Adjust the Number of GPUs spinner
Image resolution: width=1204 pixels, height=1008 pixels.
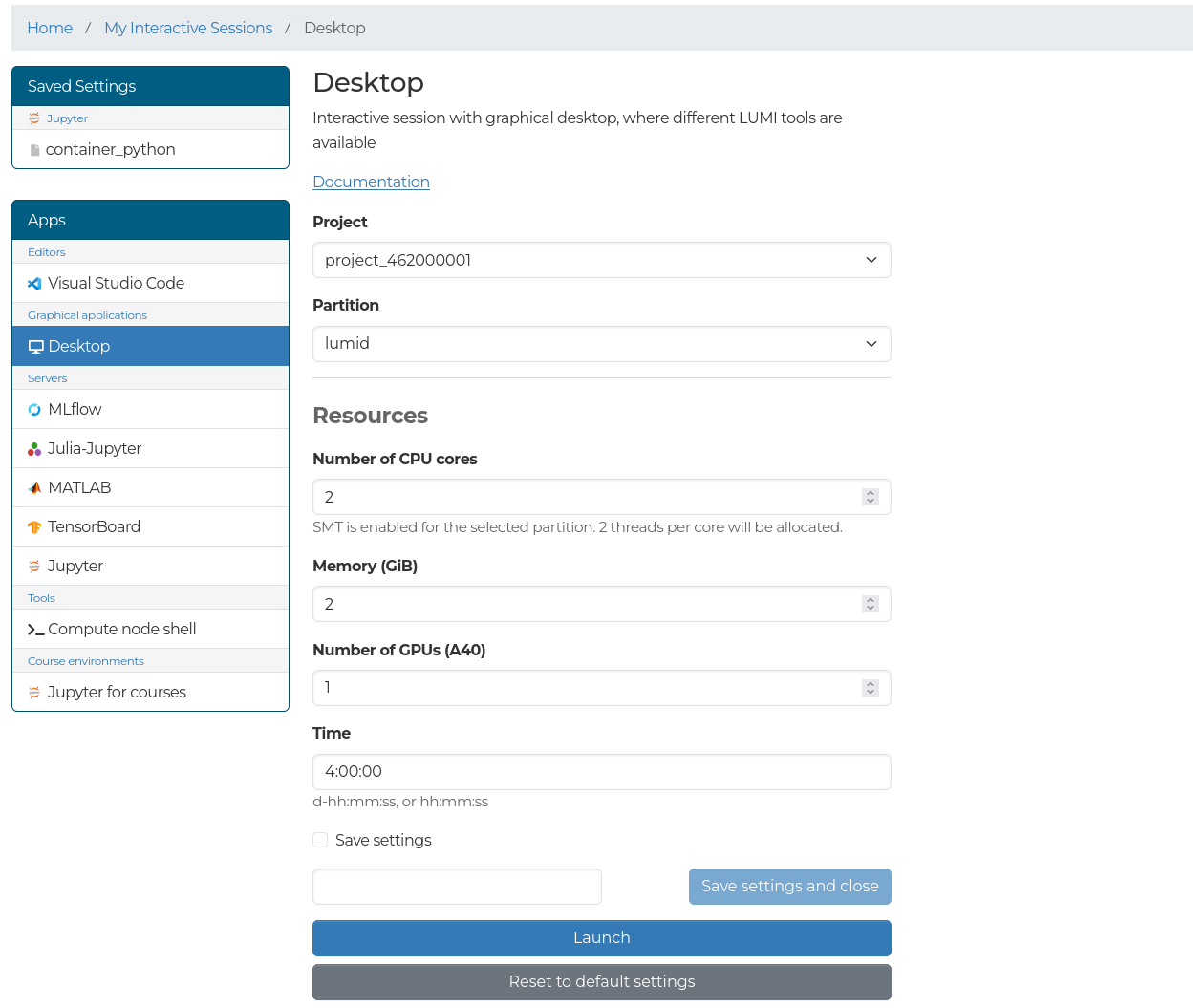[x=870, y=687]
